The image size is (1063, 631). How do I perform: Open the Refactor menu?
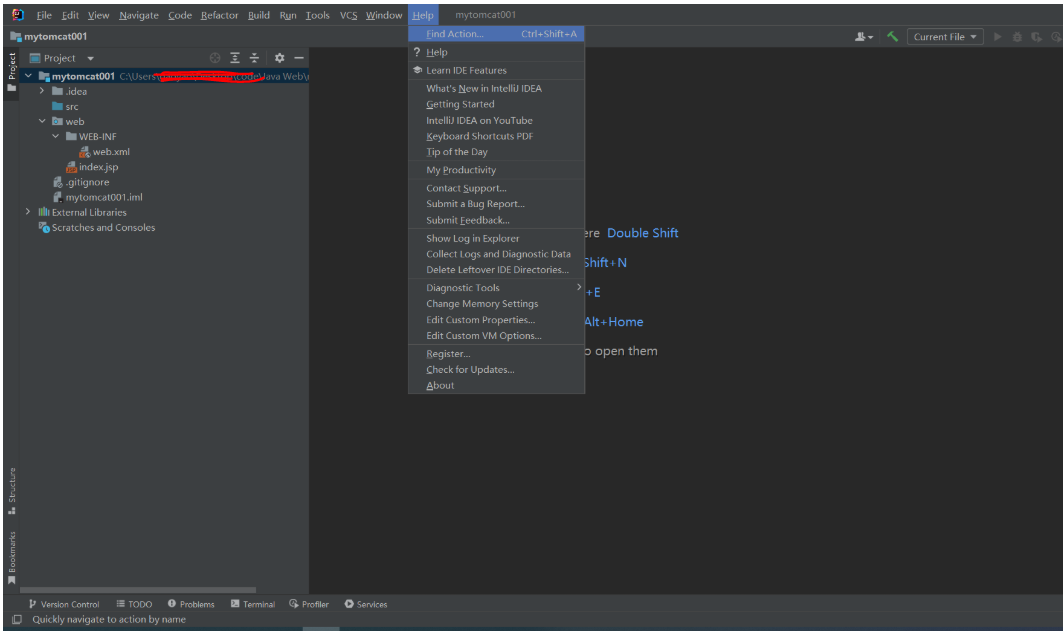pos(219,15)
